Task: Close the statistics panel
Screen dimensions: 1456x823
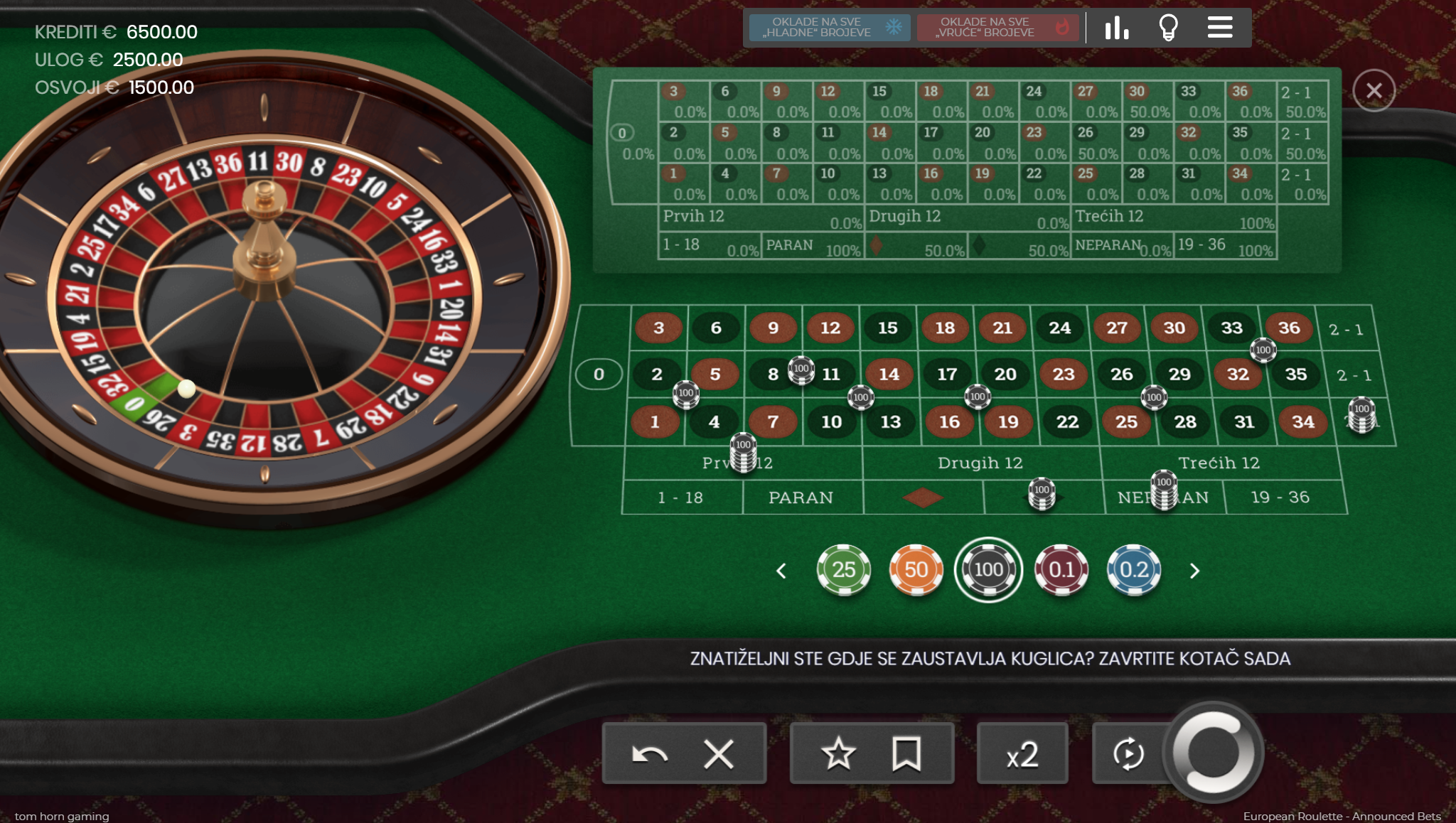Action: 1374,90
